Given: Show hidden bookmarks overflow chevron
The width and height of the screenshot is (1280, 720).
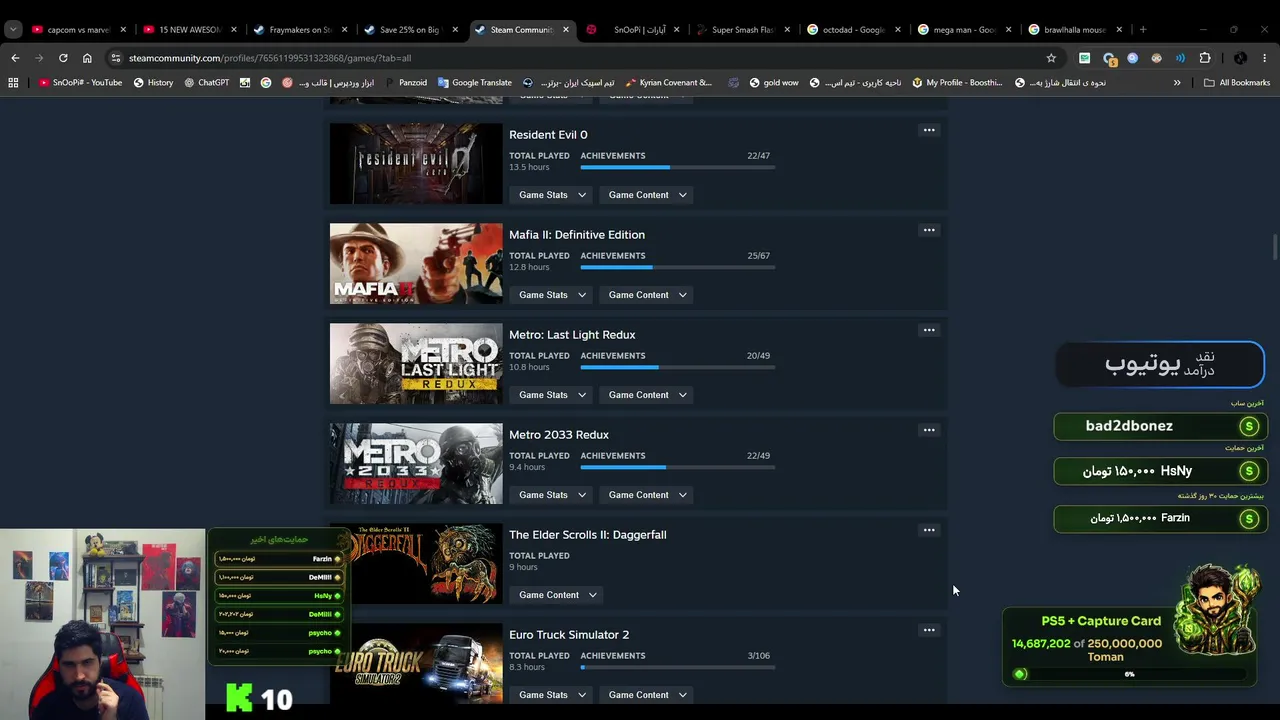Looking at the screenshot, I should pos(1177,83).
